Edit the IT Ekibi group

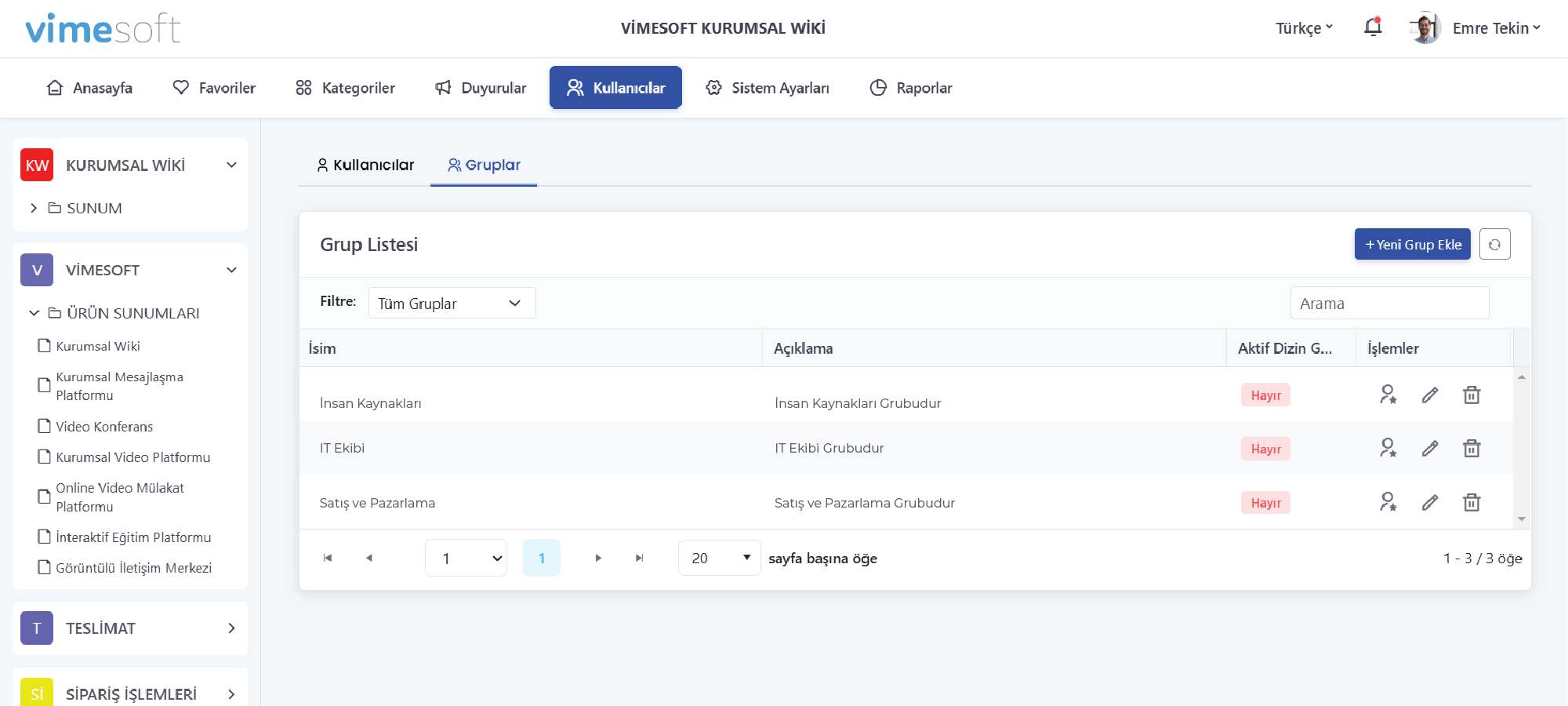tap(1430, 448)
